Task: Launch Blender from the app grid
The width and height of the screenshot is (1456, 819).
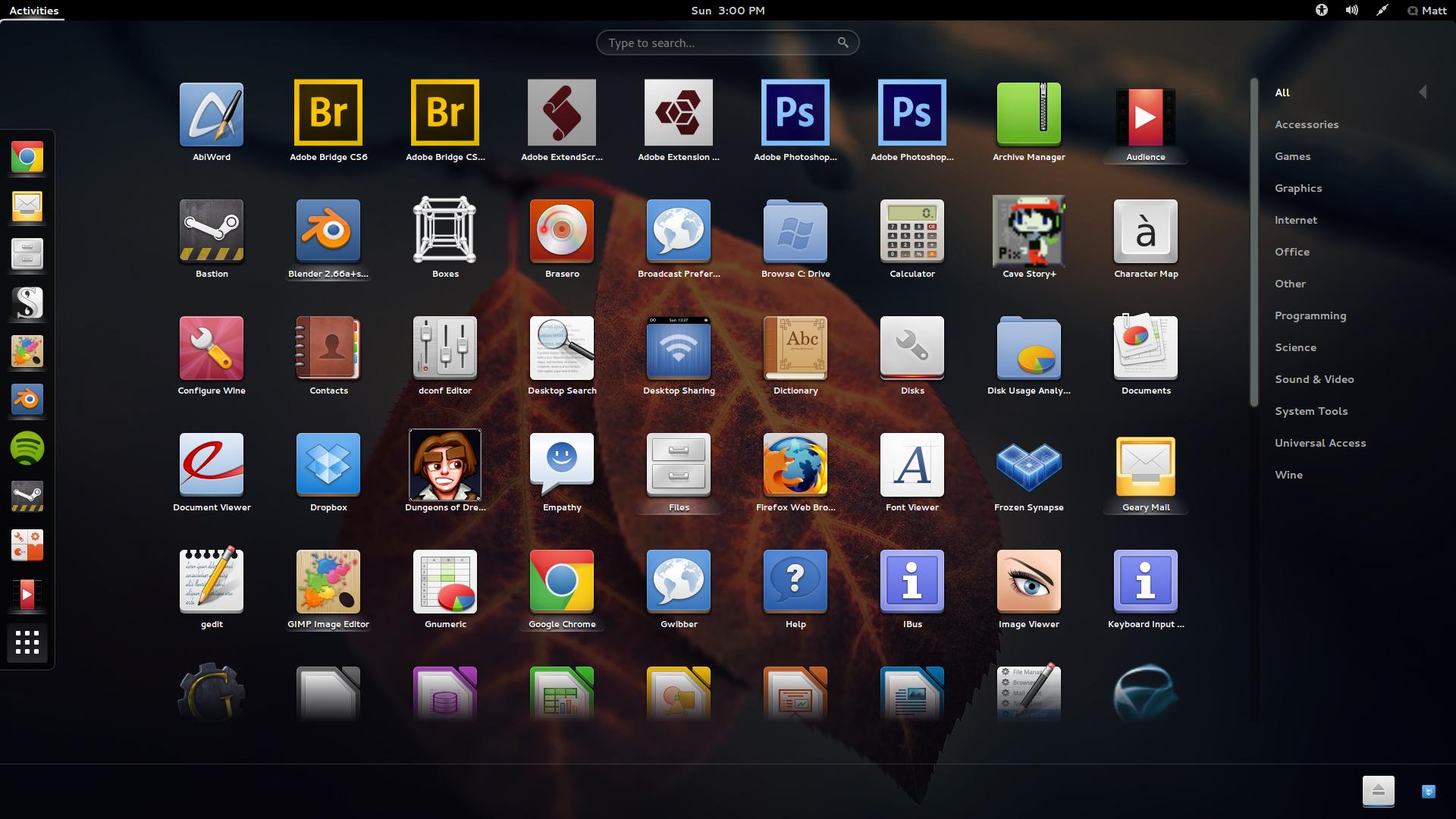Action: pyautogui.click(x=328, y=231)
